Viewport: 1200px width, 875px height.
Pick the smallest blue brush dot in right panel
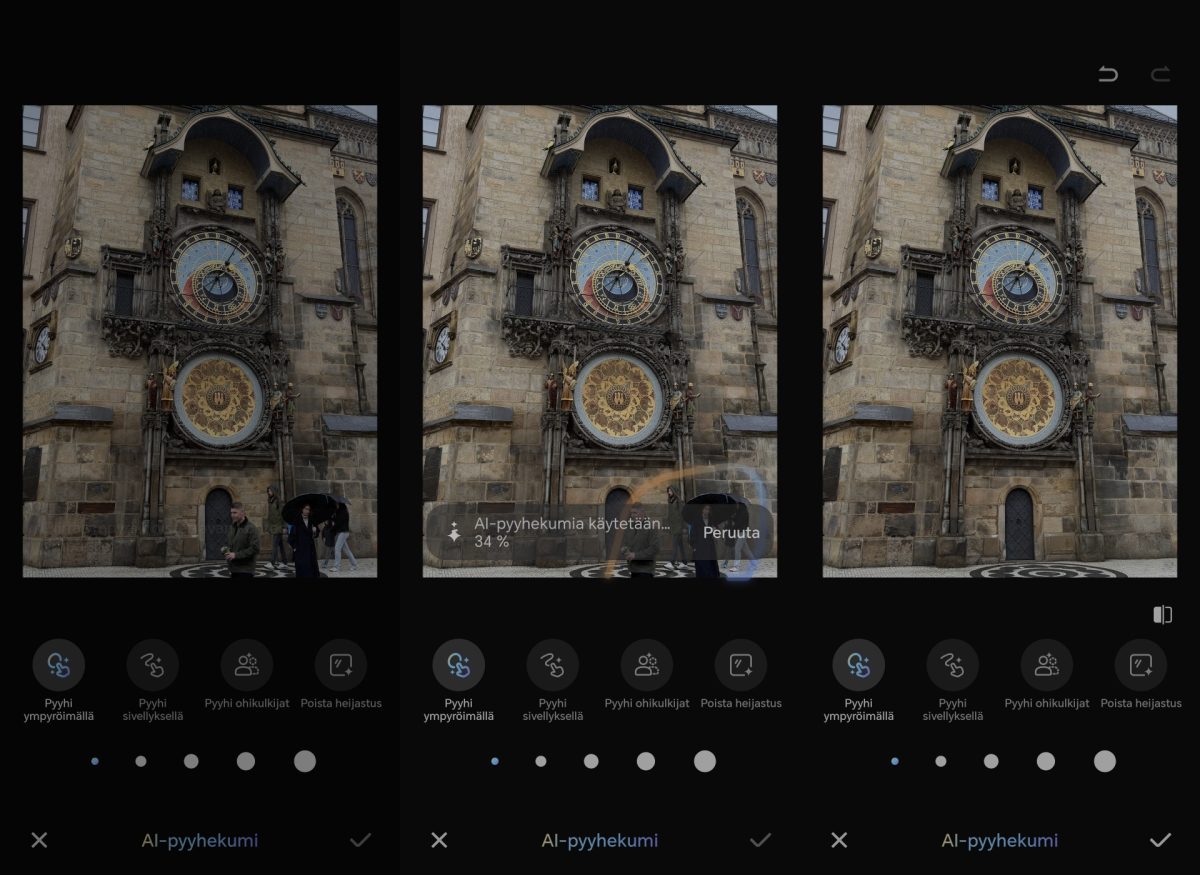pyautogui.click(x=894, y=761)
